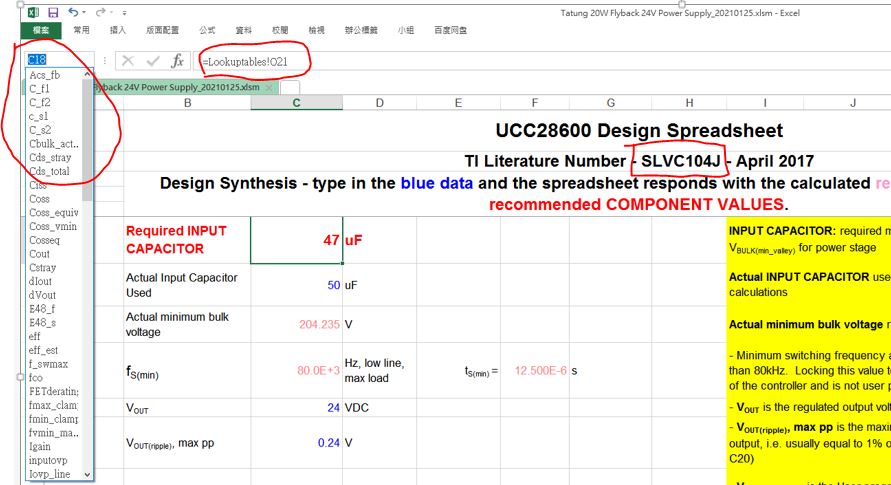
Task: Click the formula bar with =Lookuptables!O21
Action: click(x=540, y=61)
